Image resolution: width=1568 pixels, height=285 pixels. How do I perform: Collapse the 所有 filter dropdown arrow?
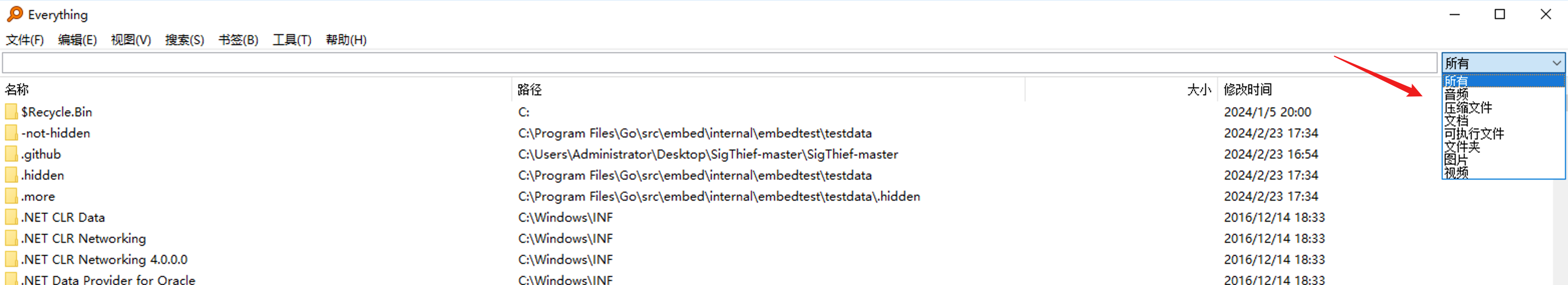coord(1556,63)
